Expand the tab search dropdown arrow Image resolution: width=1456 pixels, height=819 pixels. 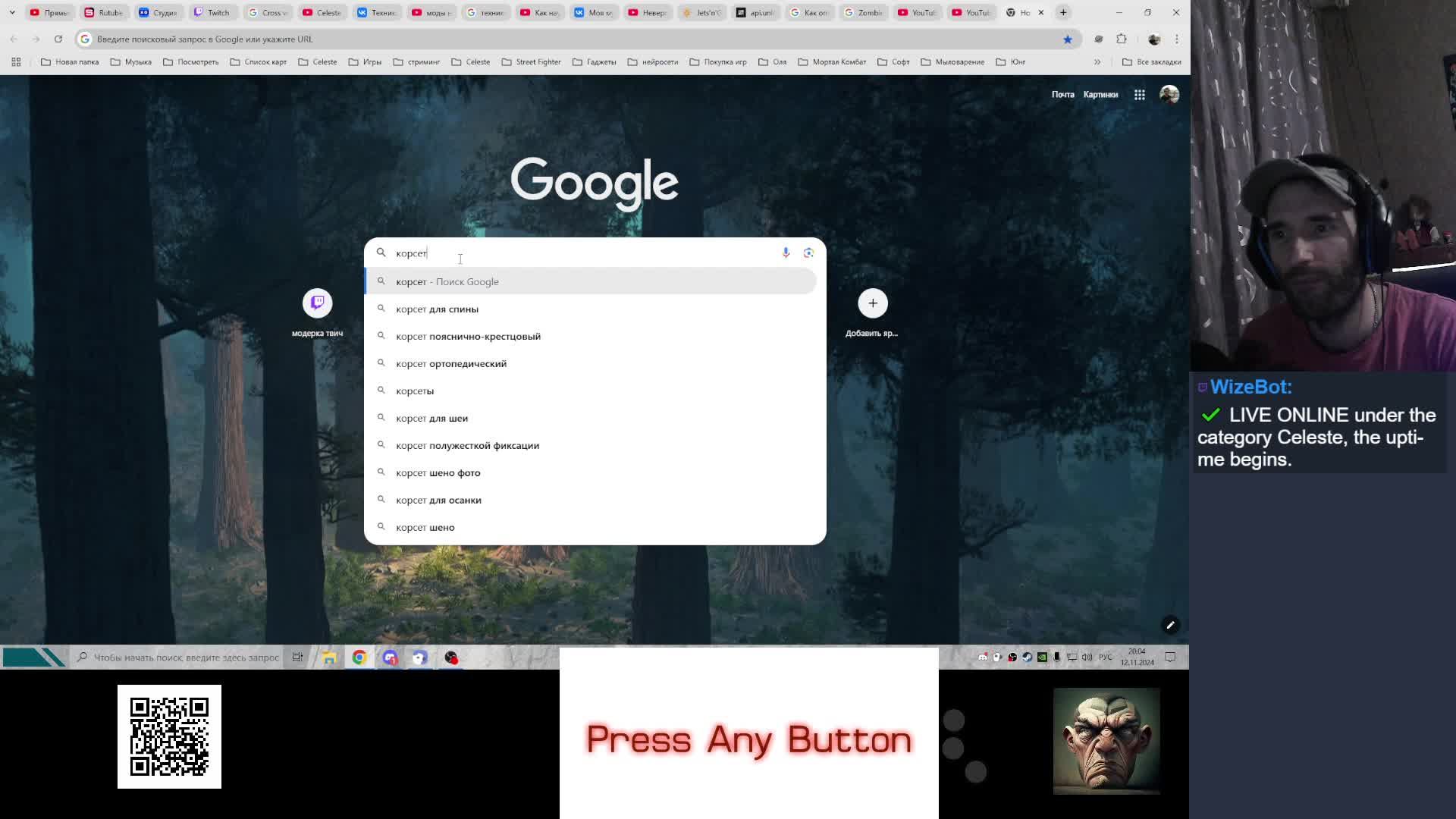coord(12,13)
